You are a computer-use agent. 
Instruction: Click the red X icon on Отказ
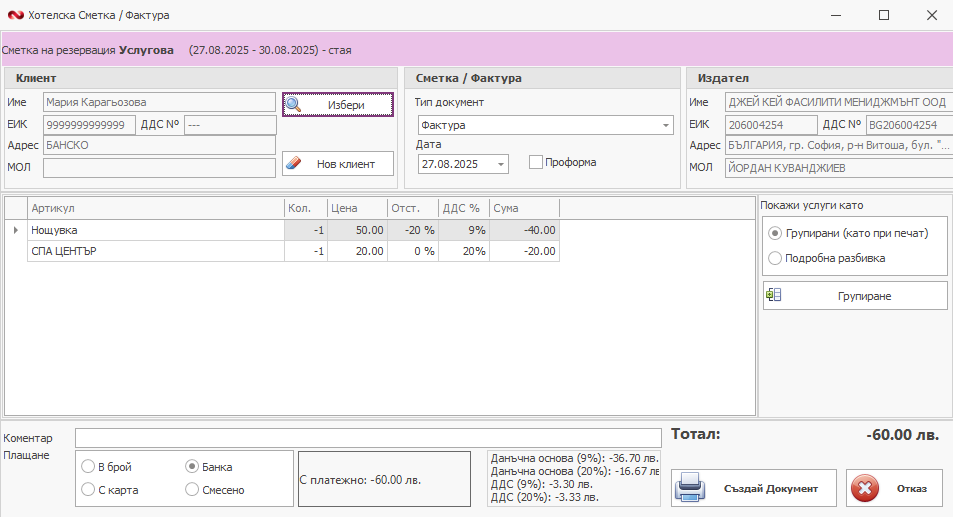tap(864, 489)
